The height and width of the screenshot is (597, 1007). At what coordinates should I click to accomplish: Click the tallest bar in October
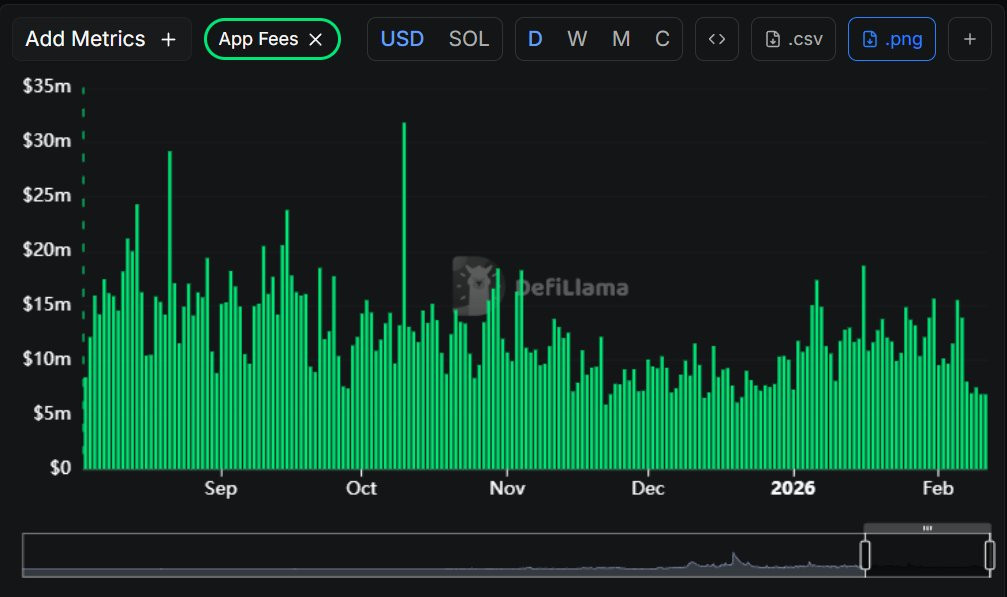pos(404,295)
